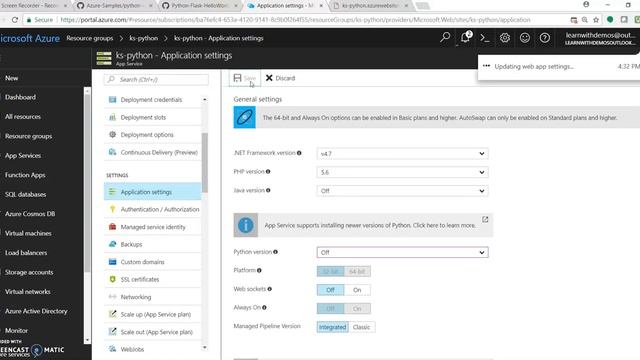
Task: Set Platform to 64-bit
Action: coord(357,271)
